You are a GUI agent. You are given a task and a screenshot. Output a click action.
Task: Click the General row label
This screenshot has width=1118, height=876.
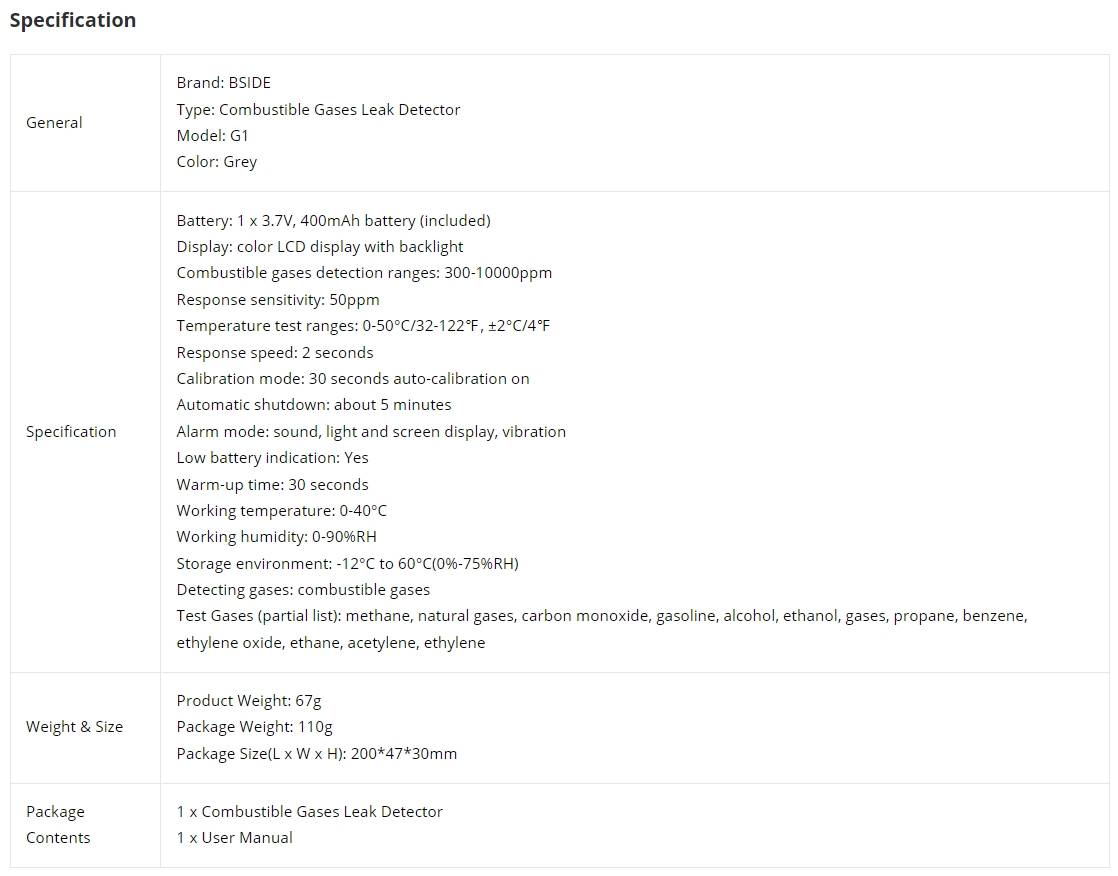(54, 123)
